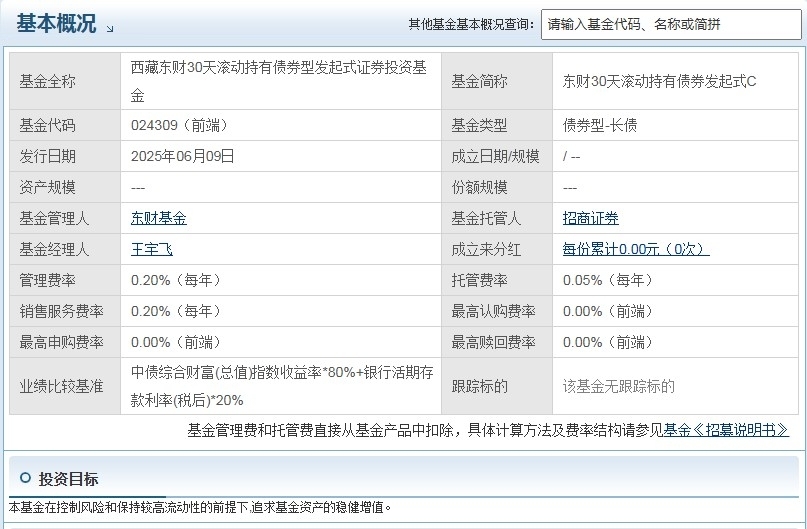Click the 基金类型 label cell
Image resolution: width=807 pixels, height=529 pixels.
coord(497,125)
